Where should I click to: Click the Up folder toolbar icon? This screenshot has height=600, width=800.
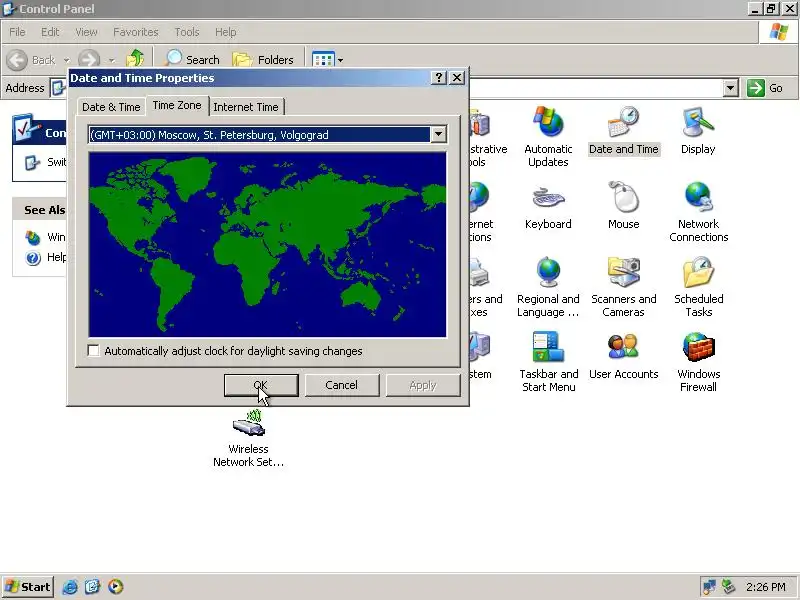(135, 60)
